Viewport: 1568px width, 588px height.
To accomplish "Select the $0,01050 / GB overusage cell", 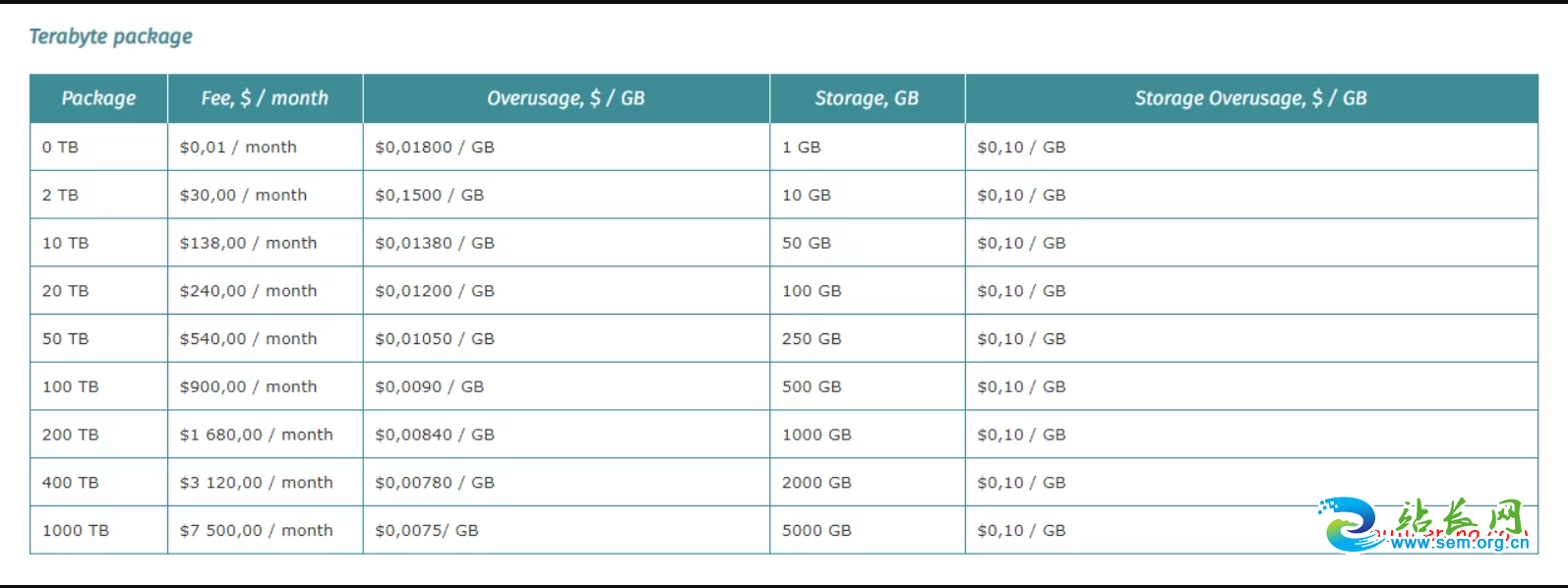I will [566, 338].
